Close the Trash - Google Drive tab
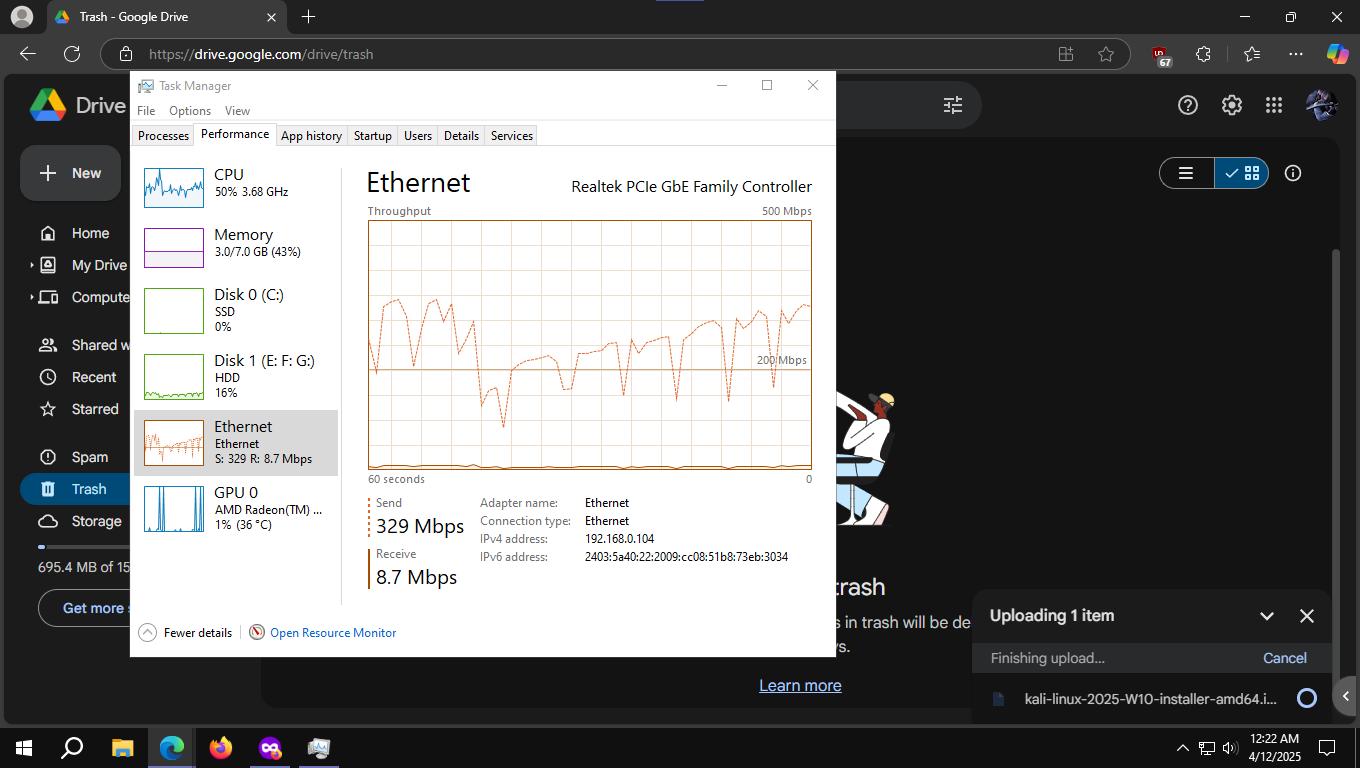This screenshot has width=1360, height=768. (271, 17)
